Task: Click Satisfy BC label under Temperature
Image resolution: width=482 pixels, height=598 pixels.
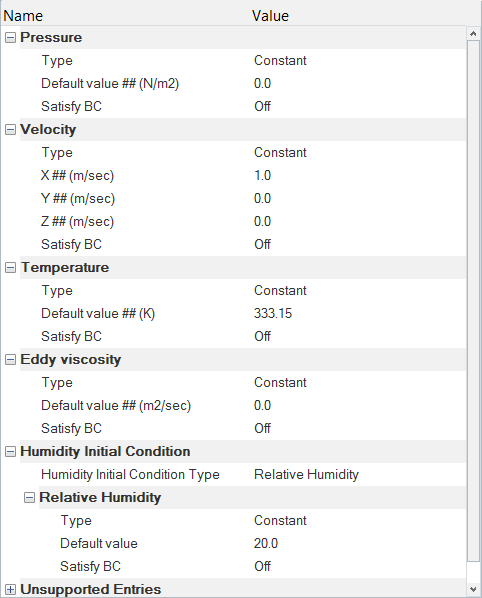Action: pyautogui.click(x=72, y=336)
